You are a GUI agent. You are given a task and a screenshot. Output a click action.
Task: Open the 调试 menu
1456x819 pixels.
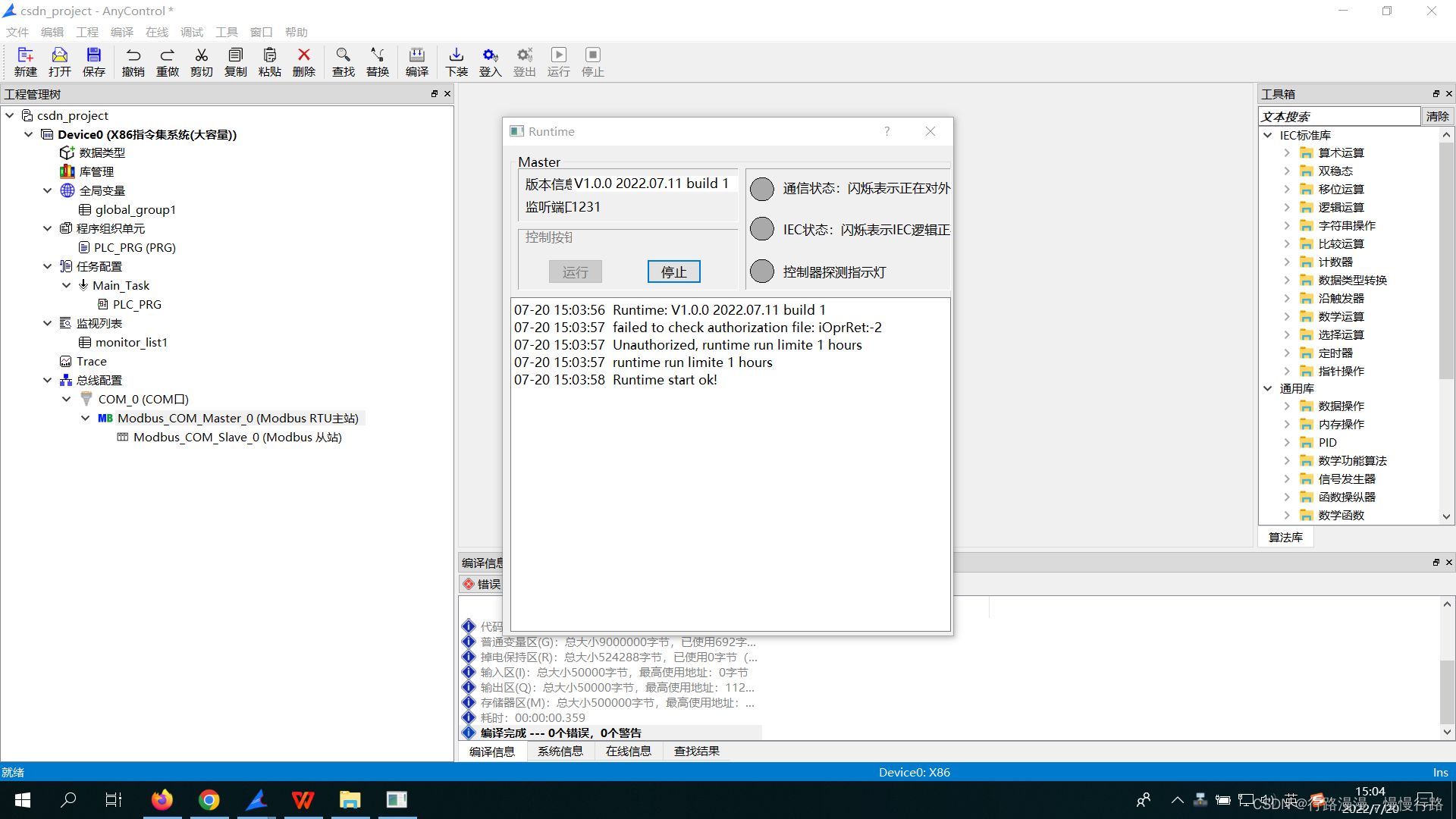[191, 32]
